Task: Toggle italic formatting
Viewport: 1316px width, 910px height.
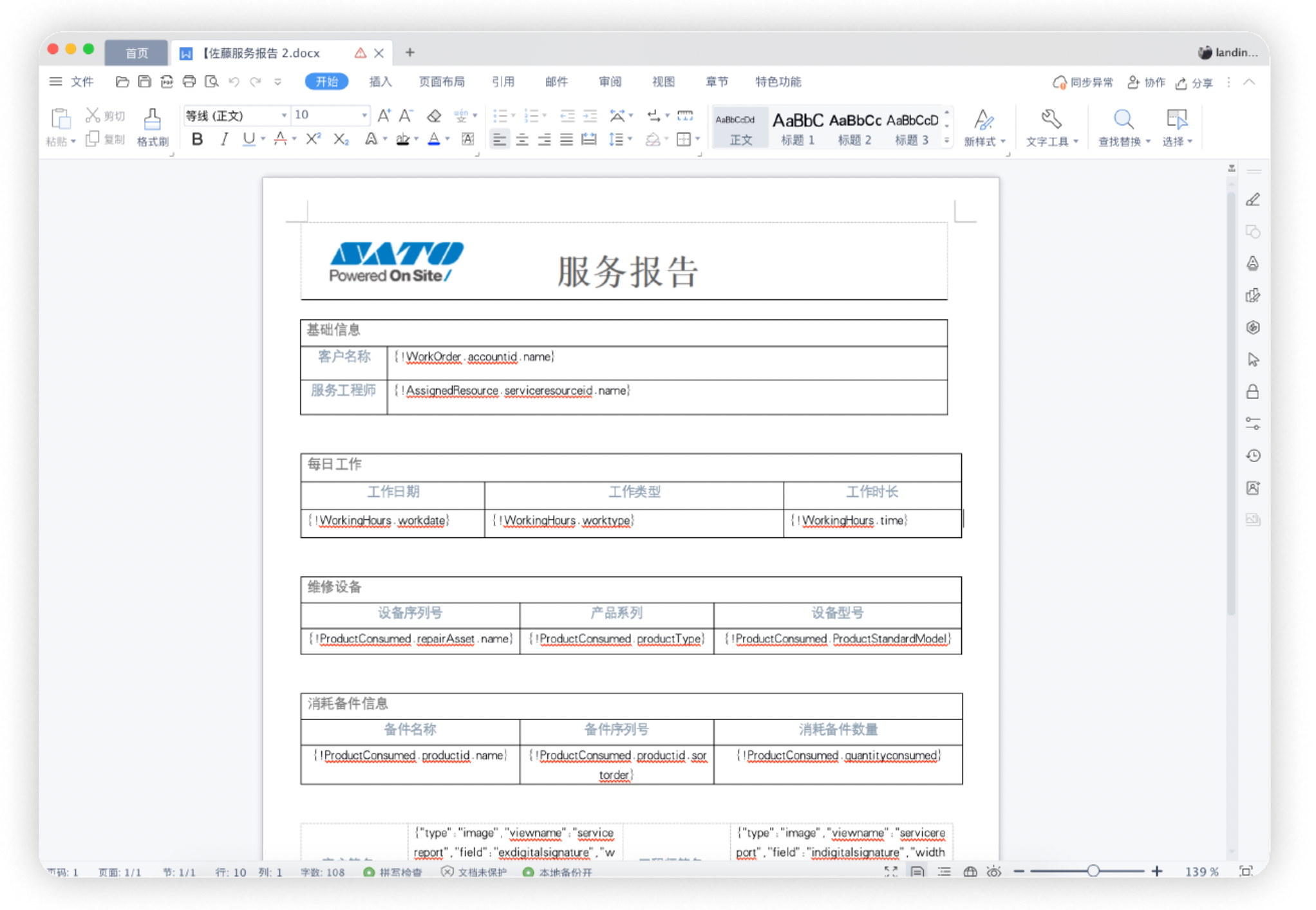Action: 223,139
